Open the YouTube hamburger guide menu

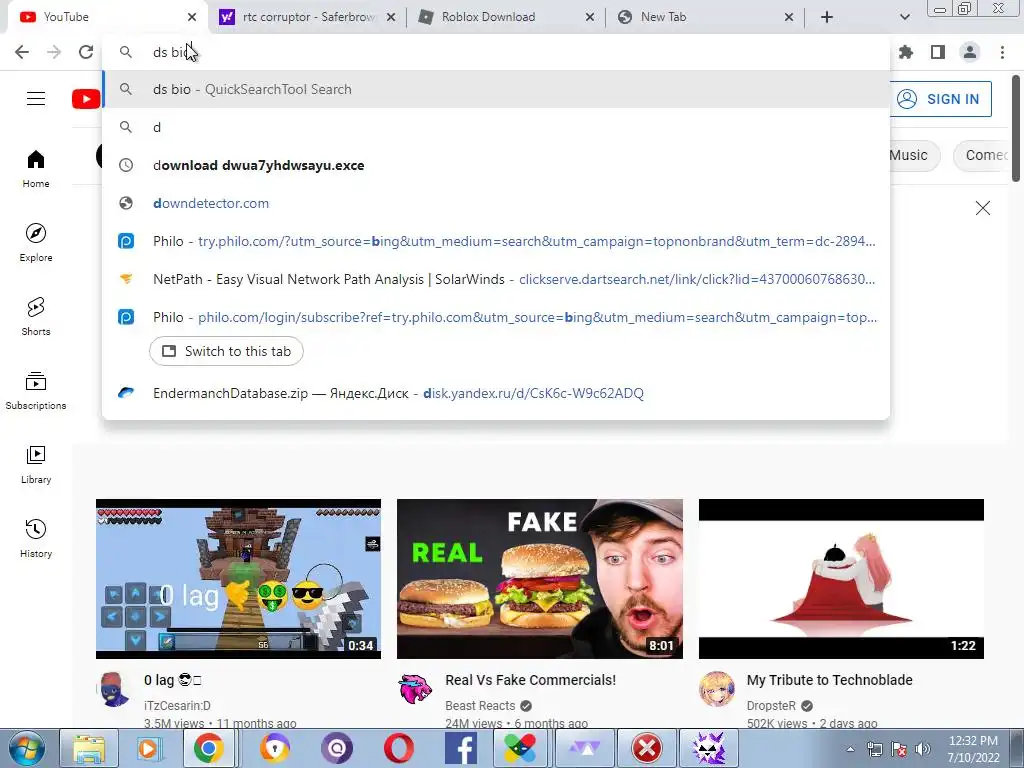[x=36, y=99]
